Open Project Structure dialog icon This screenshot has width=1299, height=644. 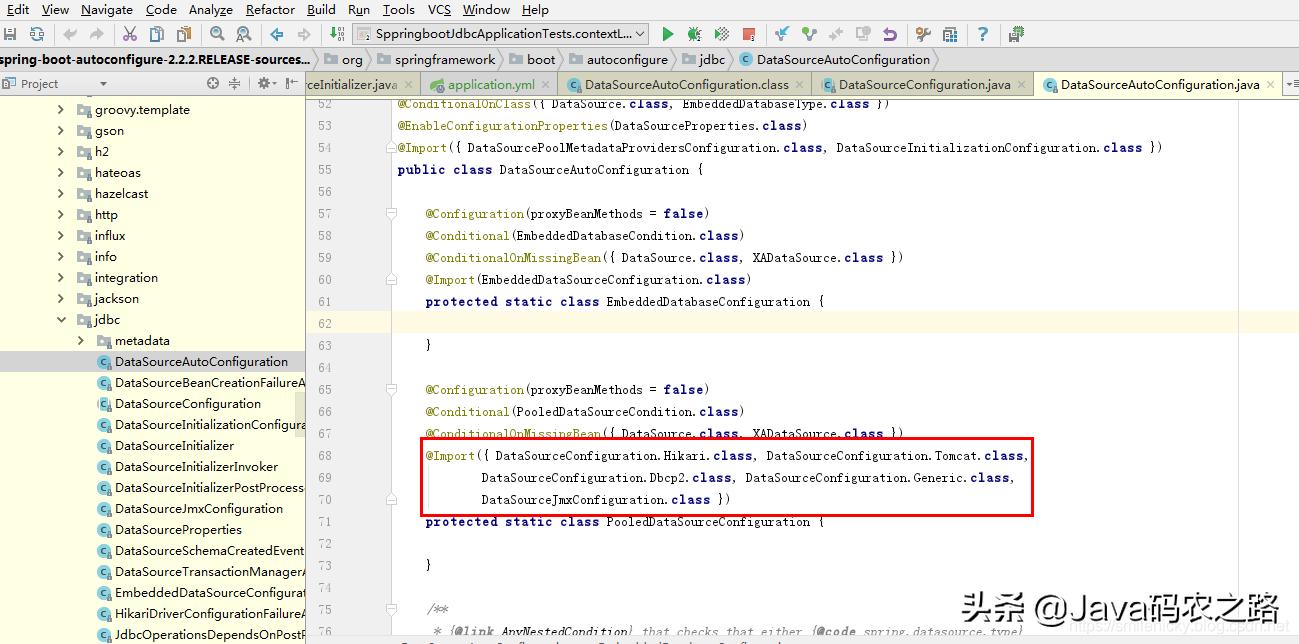tap(951, 33)
